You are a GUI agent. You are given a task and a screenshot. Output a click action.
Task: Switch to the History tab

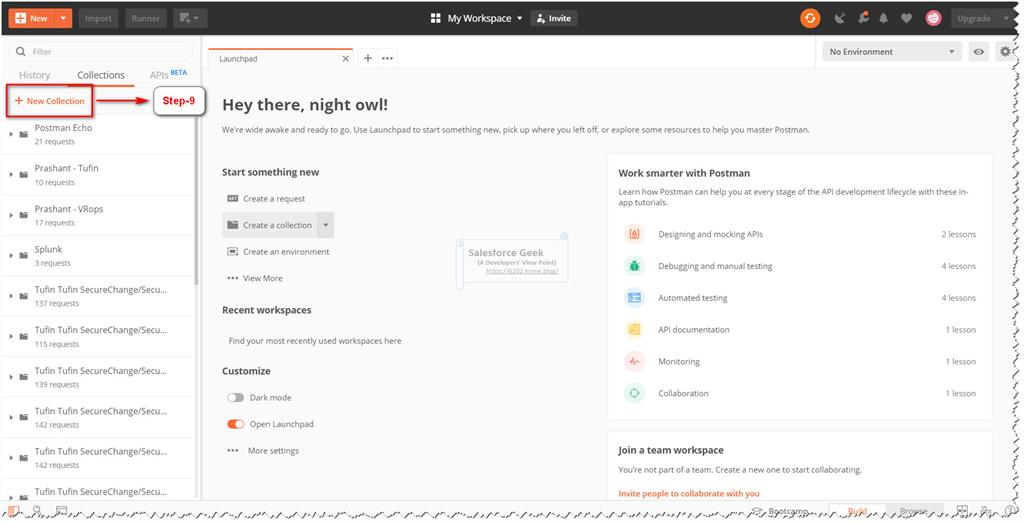(x=34, y=75)
